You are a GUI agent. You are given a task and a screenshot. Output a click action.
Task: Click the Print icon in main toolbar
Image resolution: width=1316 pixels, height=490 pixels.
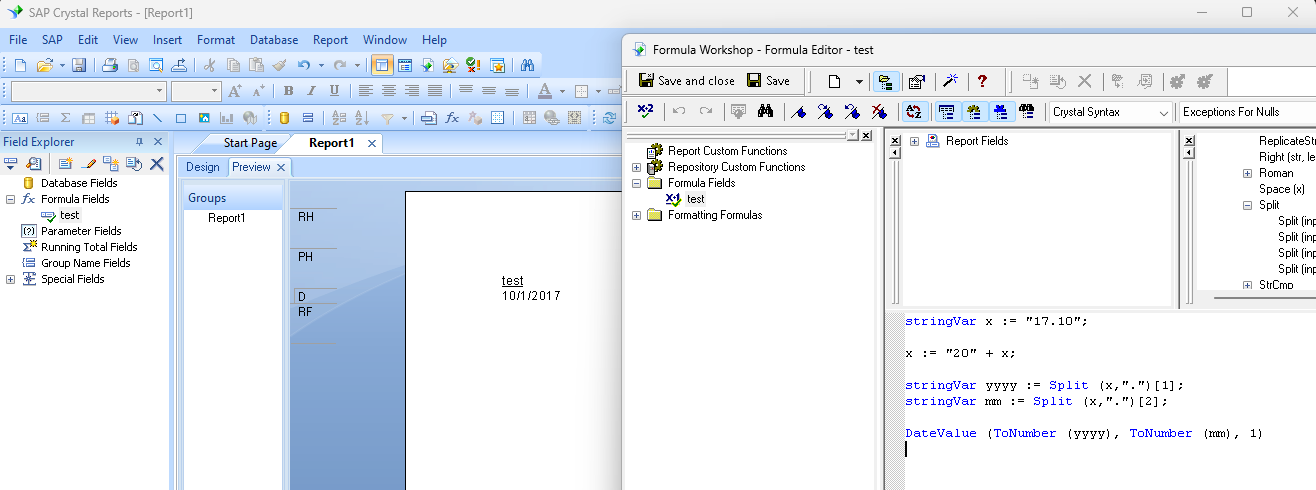tap(110, 66)
